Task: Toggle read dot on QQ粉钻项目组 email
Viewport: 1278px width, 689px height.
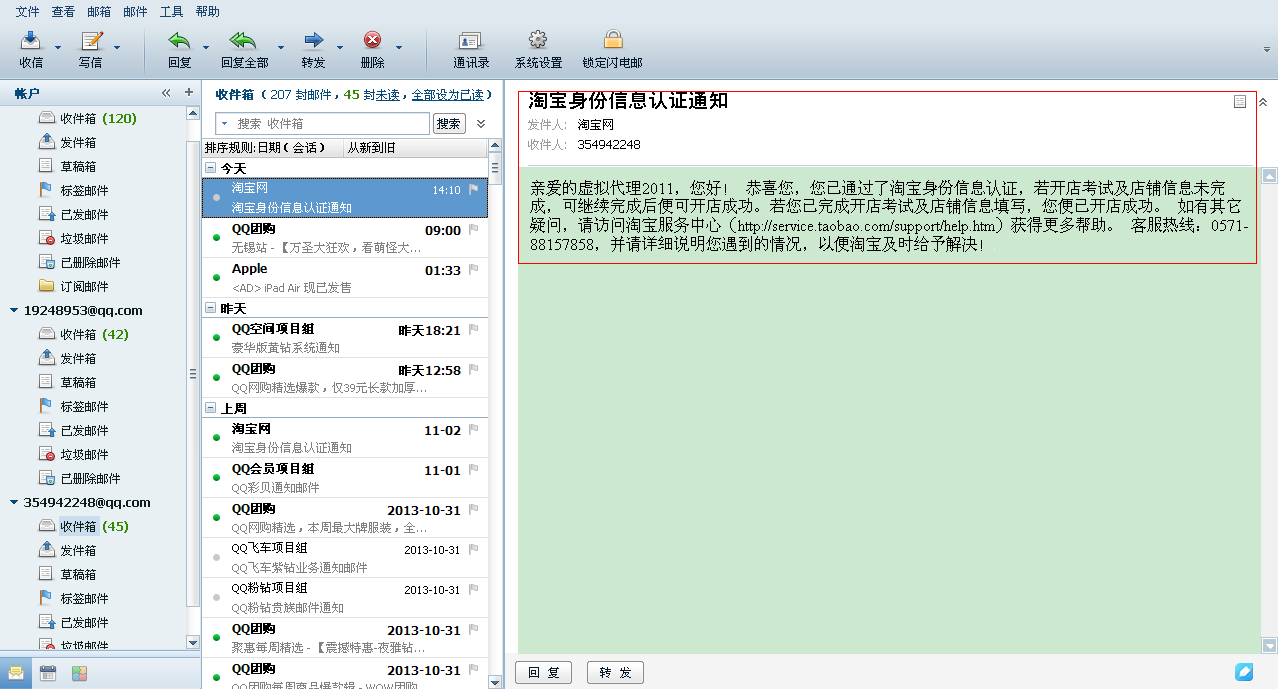Action: [x=217, y=597]
